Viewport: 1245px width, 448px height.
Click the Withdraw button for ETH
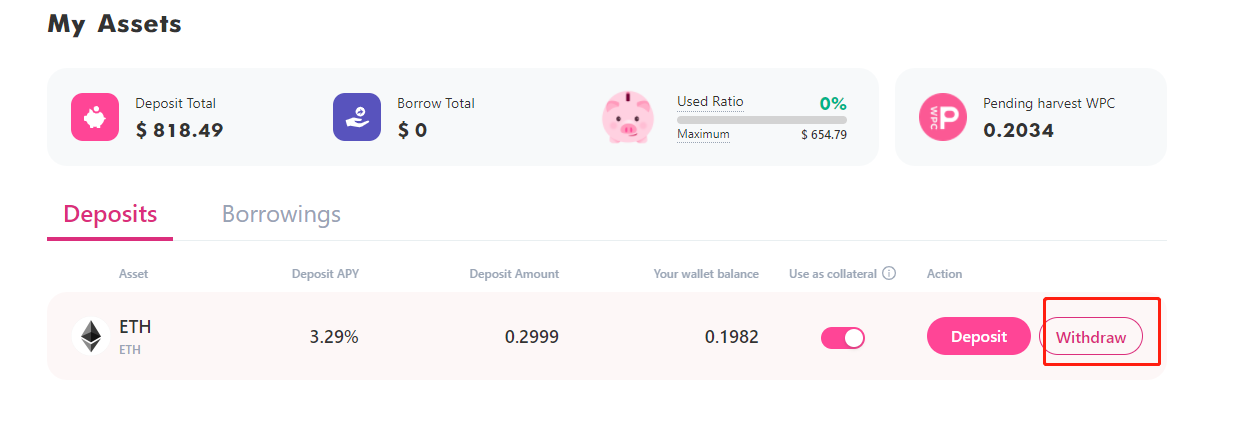[x=1091, y=337]
